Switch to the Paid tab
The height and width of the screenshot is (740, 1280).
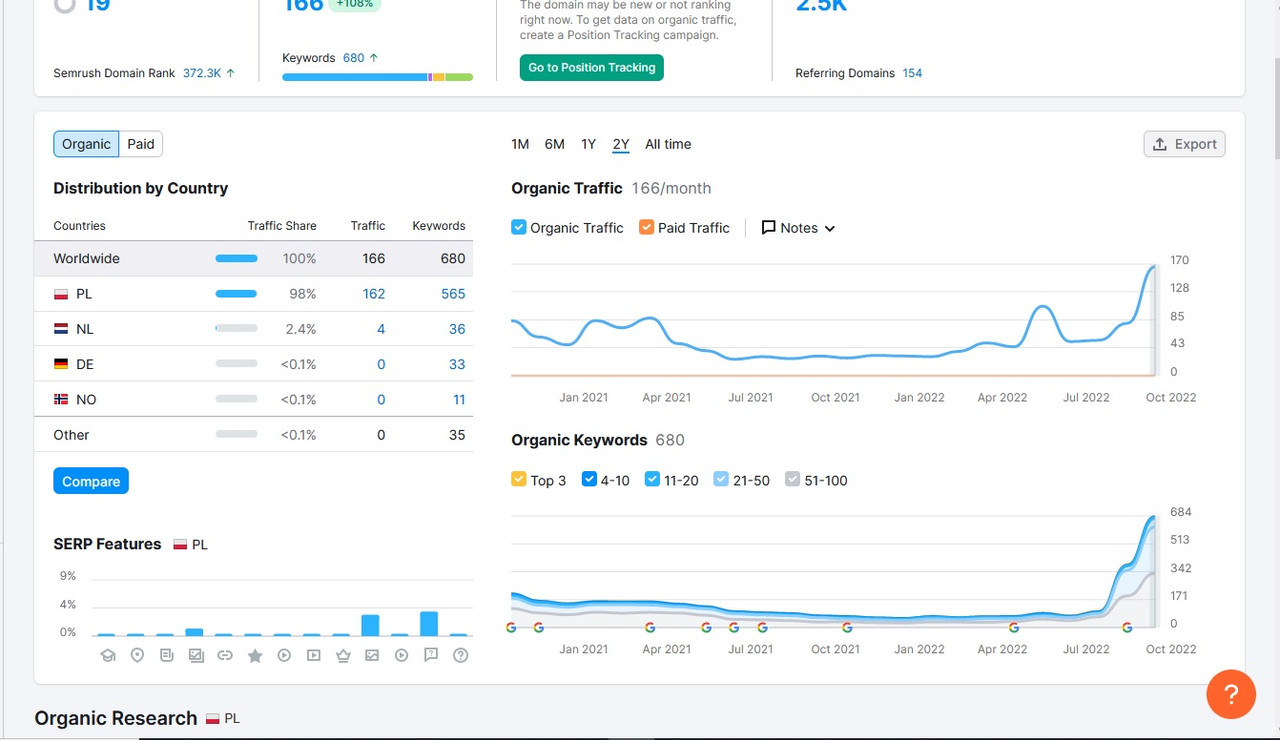click(x=141, y=144)
